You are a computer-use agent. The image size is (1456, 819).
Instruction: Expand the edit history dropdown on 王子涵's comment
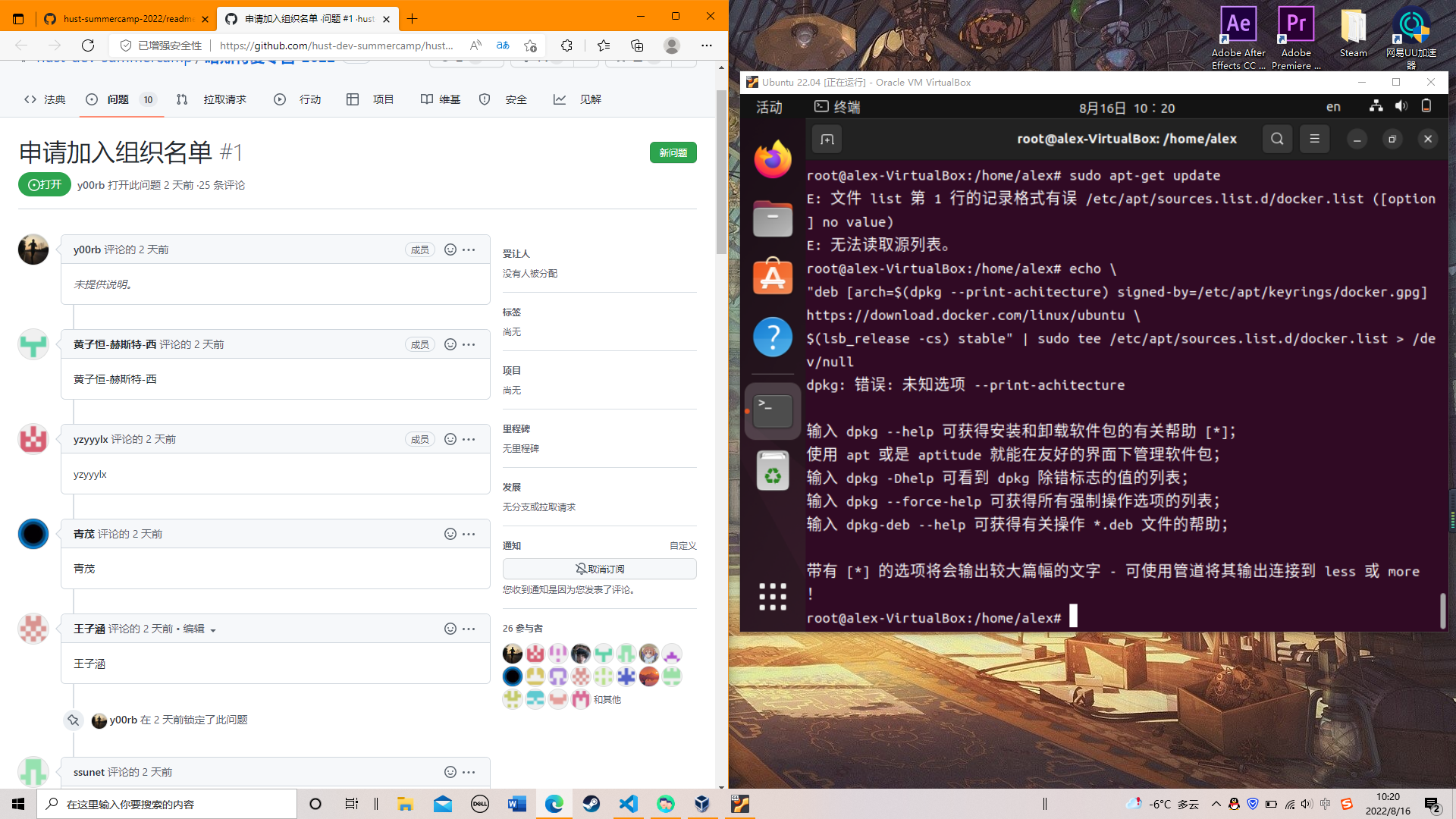213,630
